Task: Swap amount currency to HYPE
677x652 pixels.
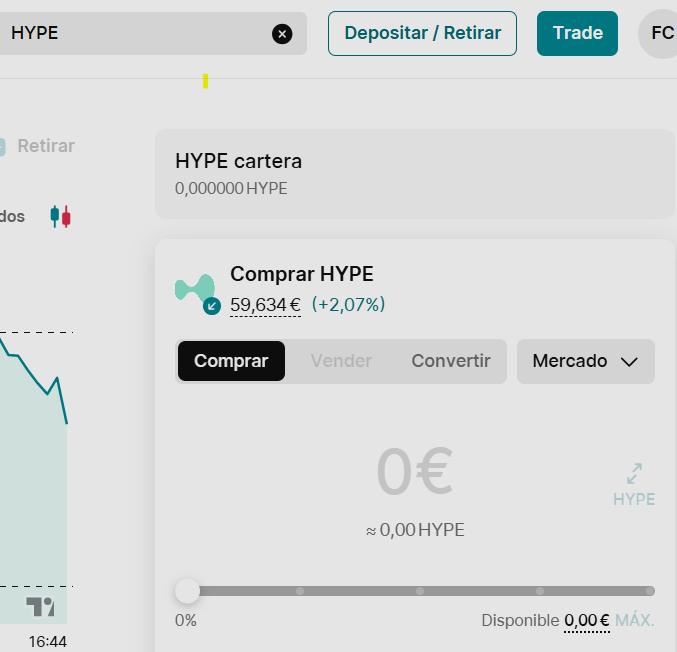Action: 634,485
